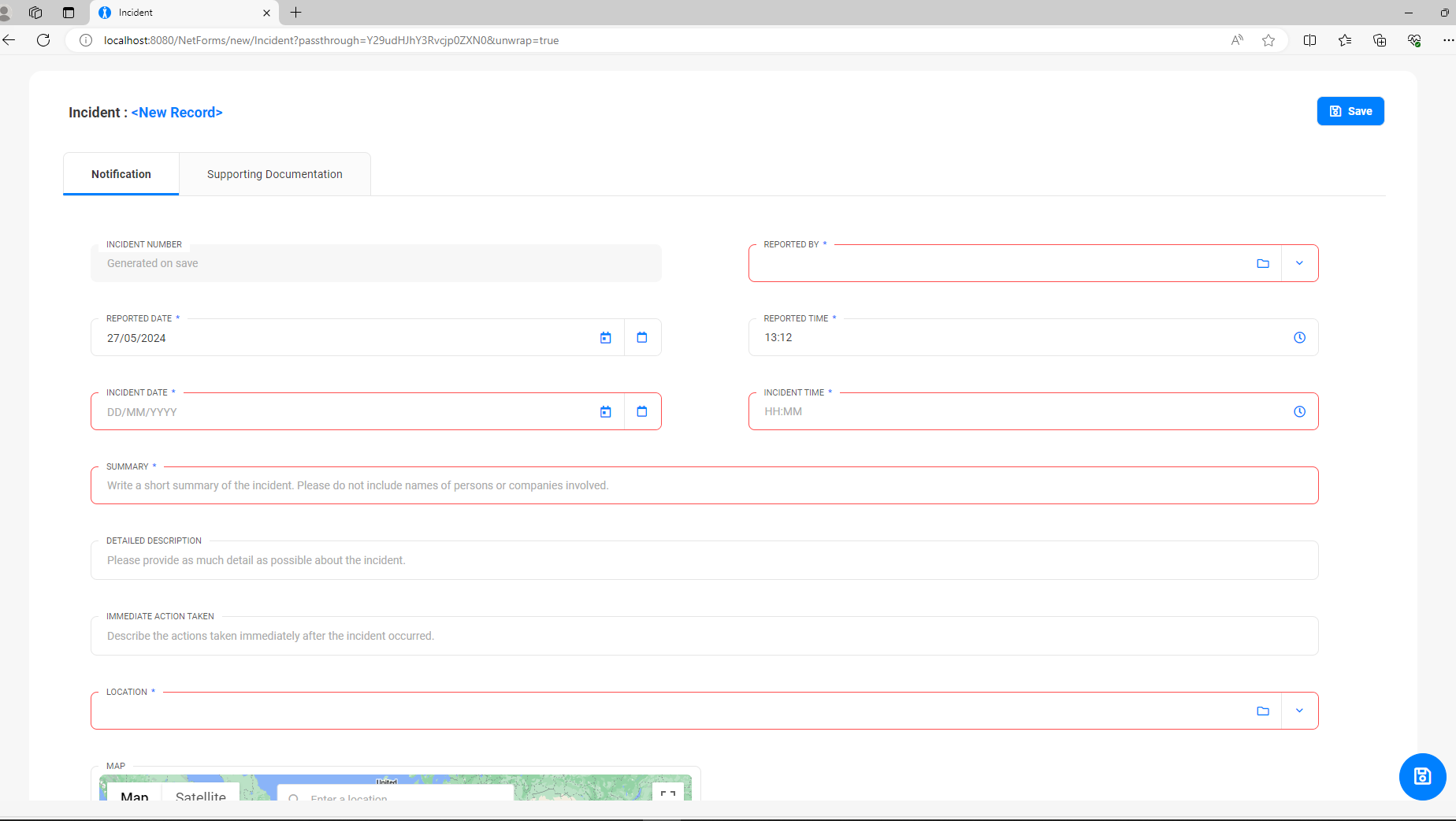Viewport: 1456px width, 821px height.
Task: Switch to Supporting Documentation tab
Action: pos(274,174)
